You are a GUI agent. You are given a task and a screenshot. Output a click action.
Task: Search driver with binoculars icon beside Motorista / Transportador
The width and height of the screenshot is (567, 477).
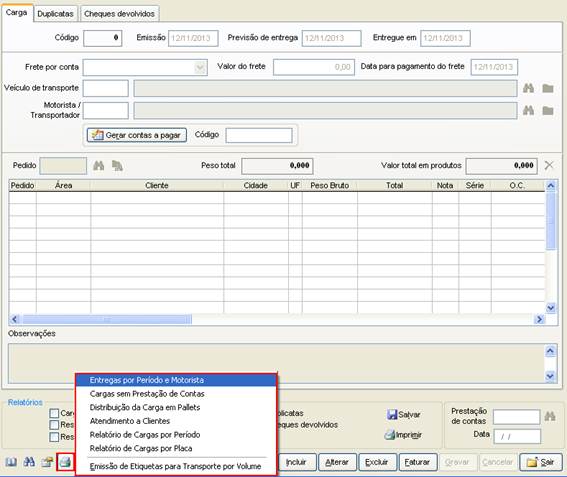point(528,110)
